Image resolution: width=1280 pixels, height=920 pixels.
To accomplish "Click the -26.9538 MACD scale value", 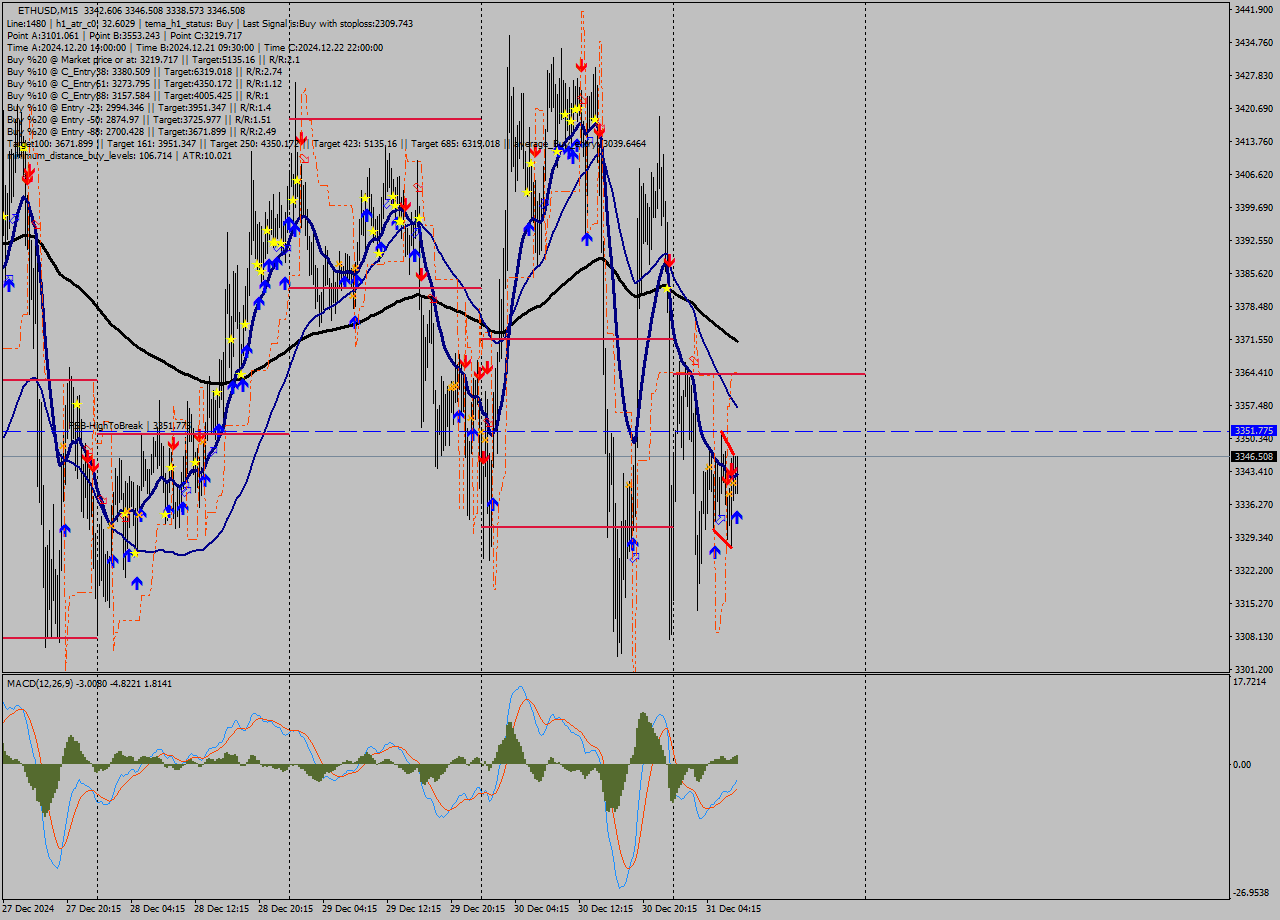I will (1251, 893).
